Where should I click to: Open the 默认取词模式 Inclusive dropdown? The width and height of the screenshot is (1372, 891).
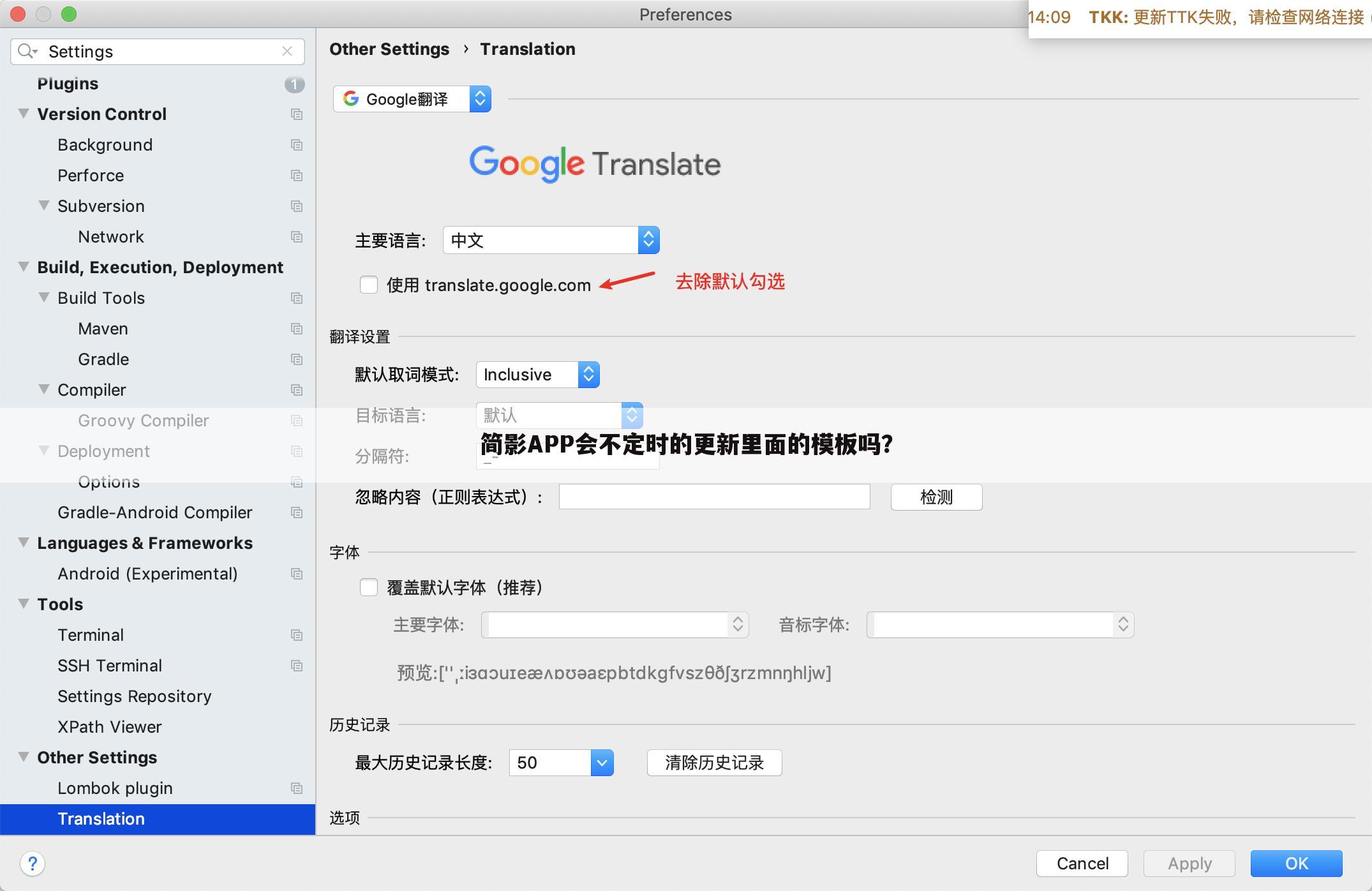pos(538,375)
